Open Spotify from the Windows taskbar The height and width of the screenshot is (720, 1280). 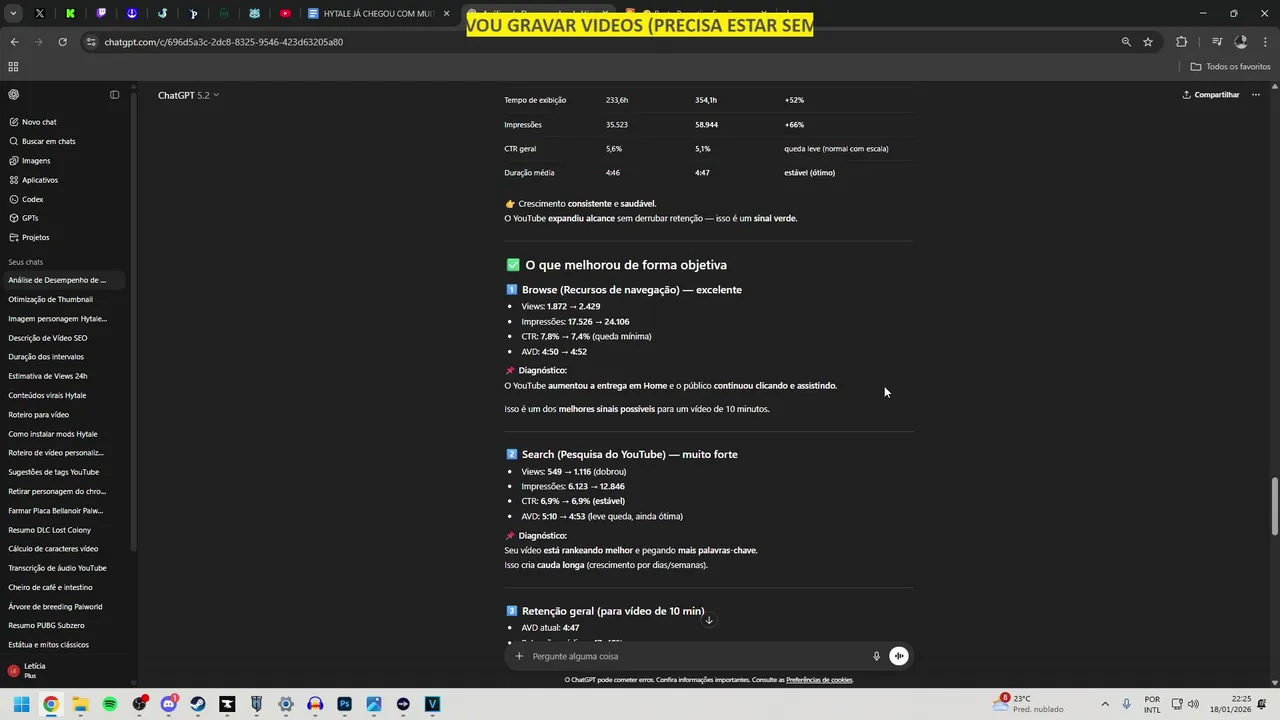tap(110, 704)
